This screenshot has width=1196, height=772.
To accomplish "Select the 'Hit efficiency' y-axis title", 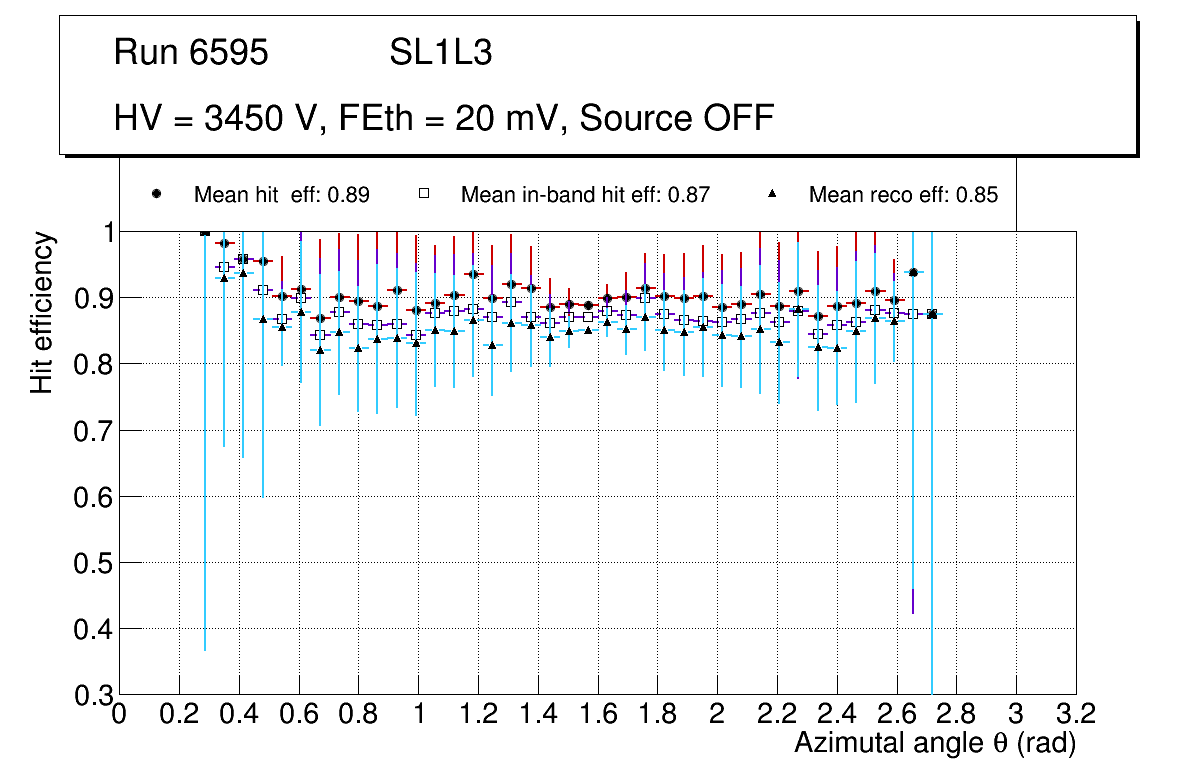I will click(42, 312).
